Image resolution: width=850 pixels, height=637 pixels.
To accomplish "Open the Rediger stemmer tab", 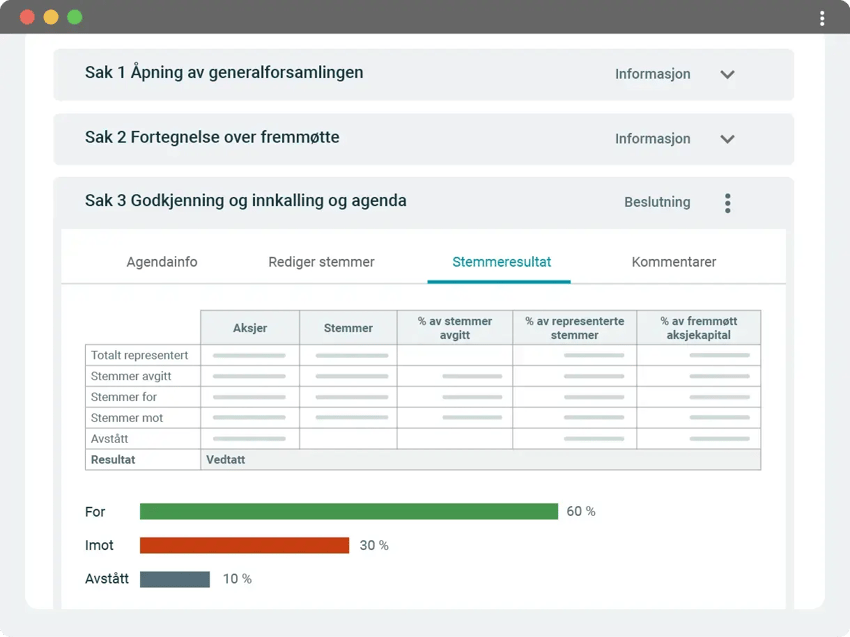I will coord(321,262).
